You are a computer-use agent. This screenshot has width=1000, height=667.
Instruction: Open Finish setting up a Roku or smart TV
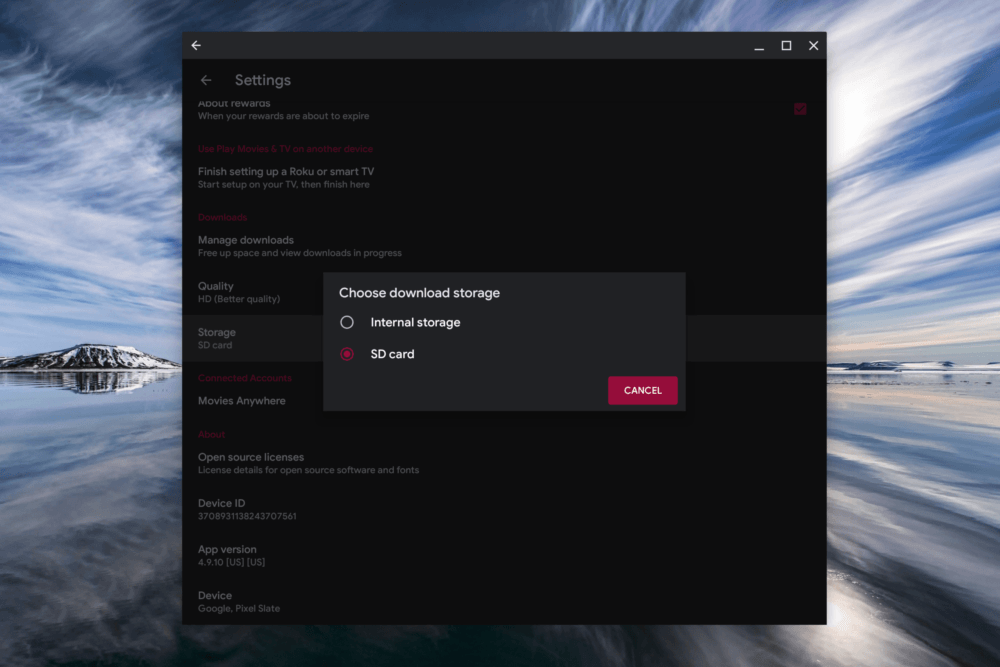coord(504,177)
